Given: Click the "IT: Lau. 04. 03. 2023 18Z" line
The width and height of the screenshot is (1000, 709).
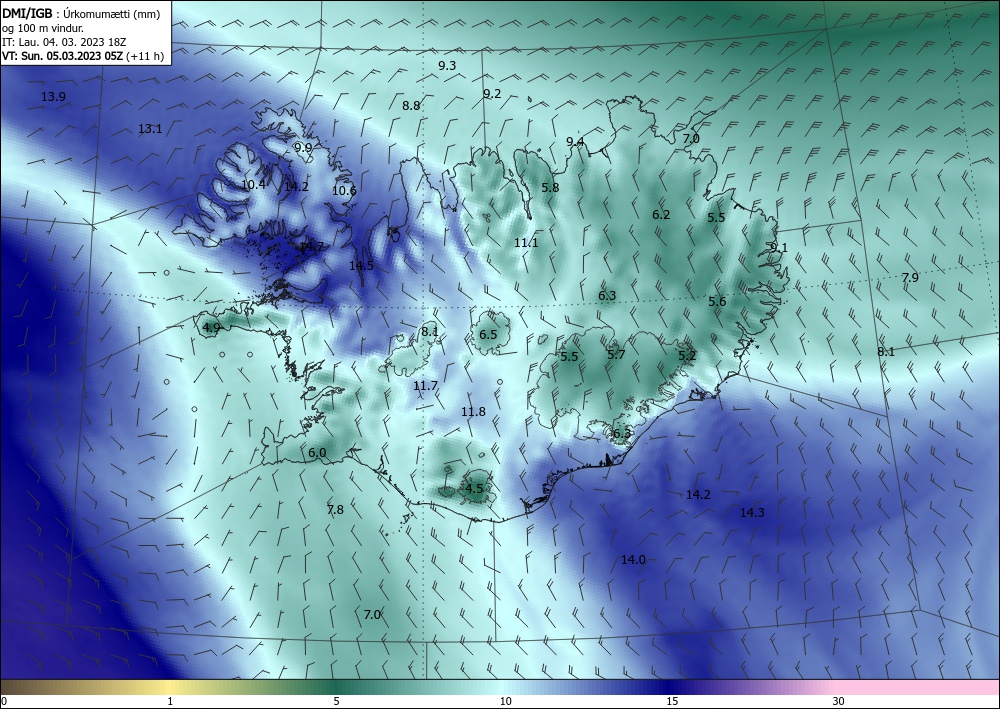Looking at the screenshot, I should [64, 42].
